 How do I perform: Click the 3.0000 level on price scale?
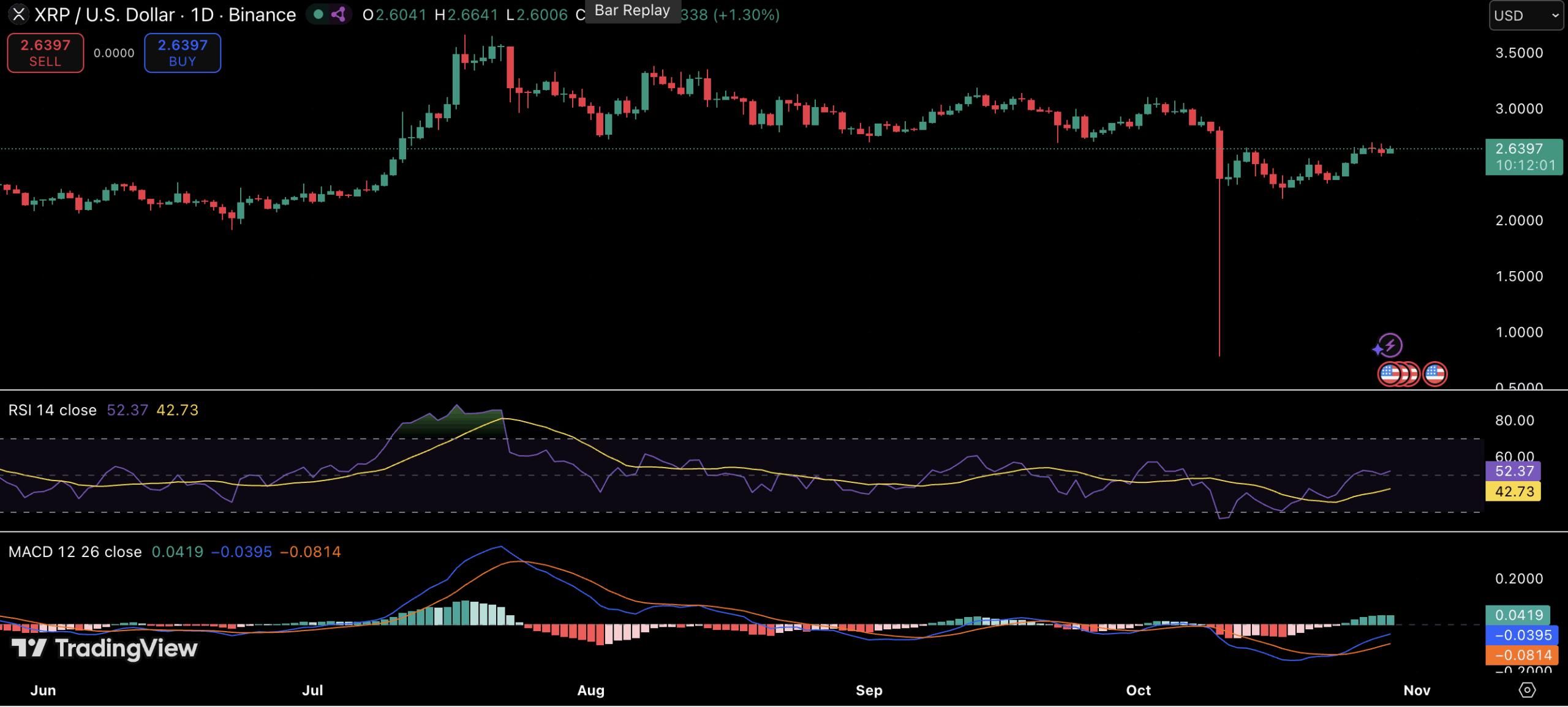pos(1519,109)
